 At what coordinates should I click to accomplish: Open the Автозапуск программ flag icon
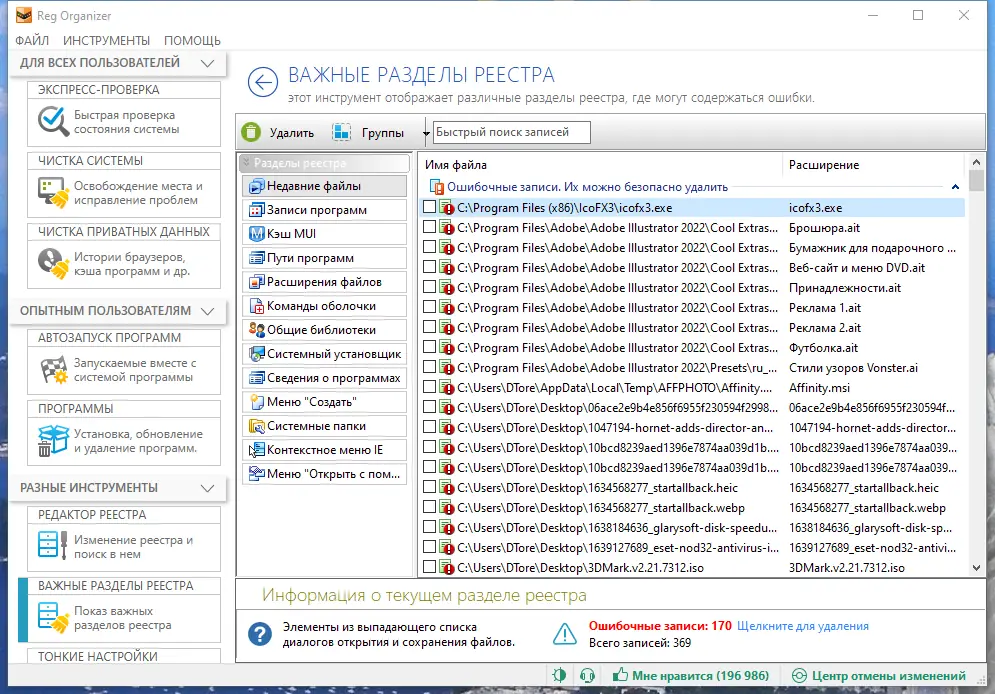(x=53, y=370)
